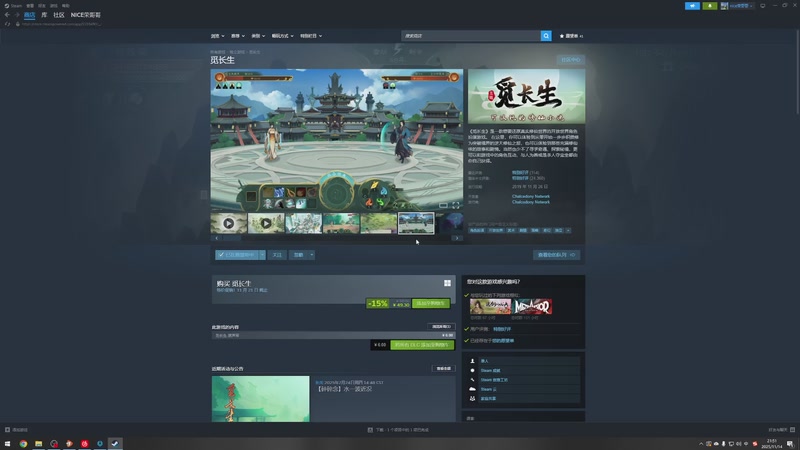Image resolution: width=800 pixels, height=450 pixels.
Task: Open the Windows Start menu
Action: point(8,443)
